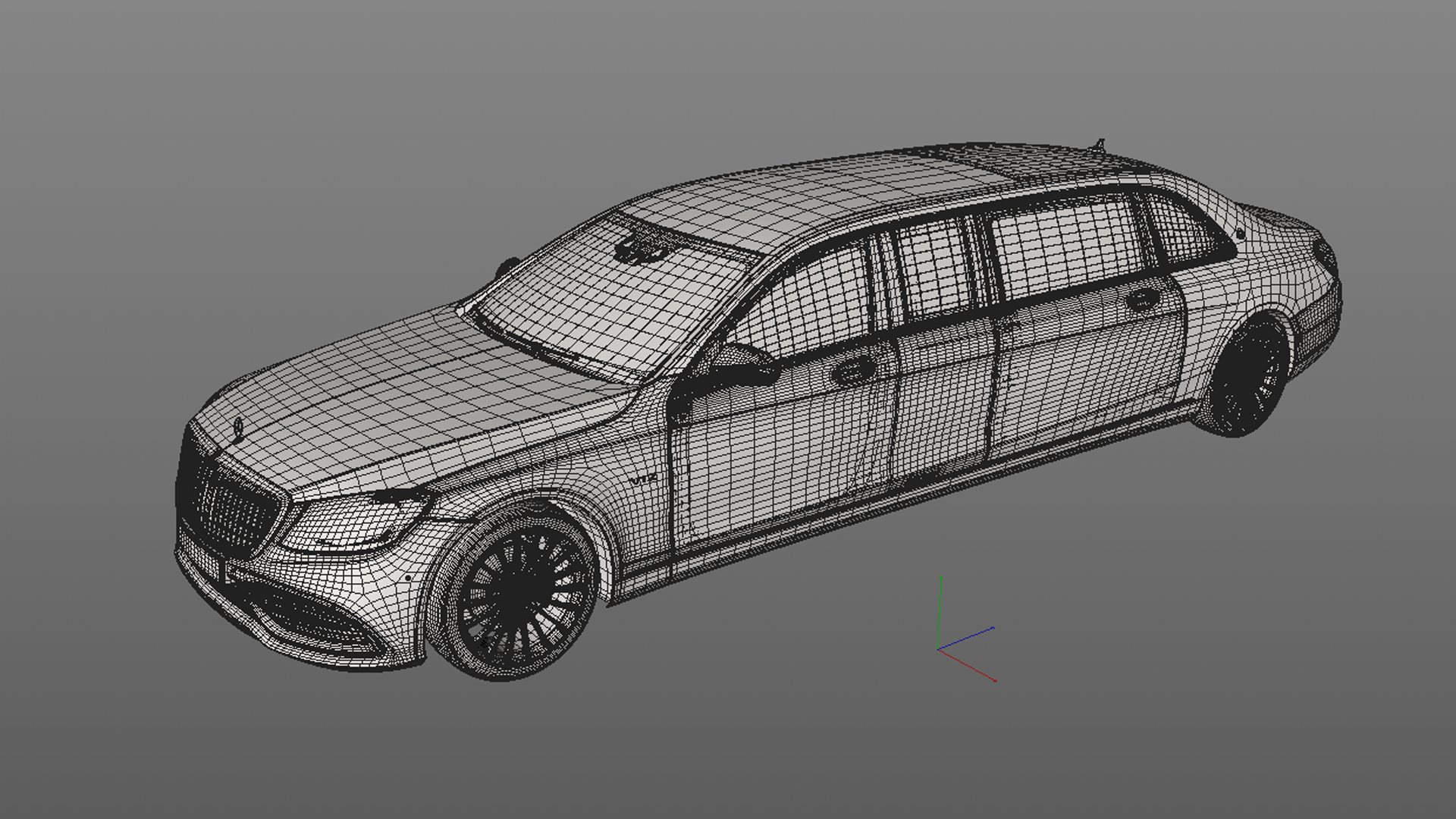Click the blue axis line of gizmo
Screen dimensions: 1456x819
[x=967, y=638]
